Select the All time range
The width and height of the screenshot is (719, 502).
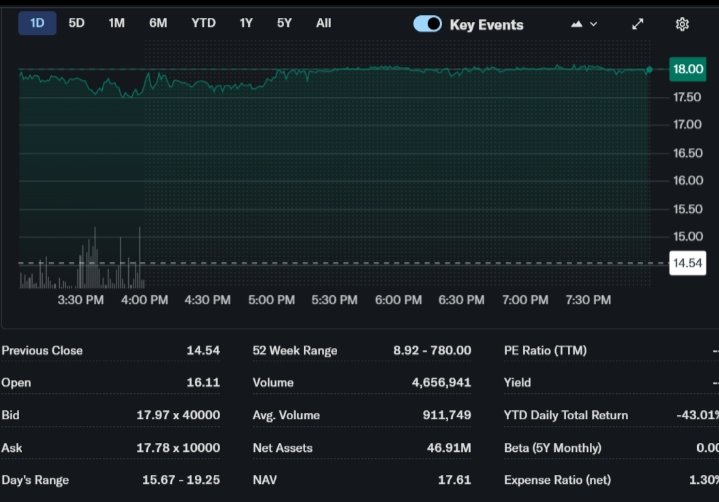pyautogui.click(x=323, y=23)
